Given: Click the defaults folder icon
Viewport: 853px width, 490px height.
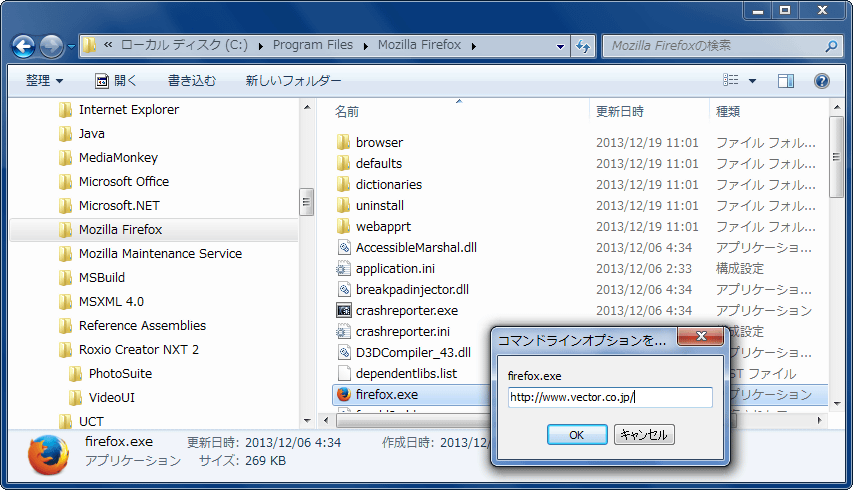Looking at the screenshot, I should [343, 163].
